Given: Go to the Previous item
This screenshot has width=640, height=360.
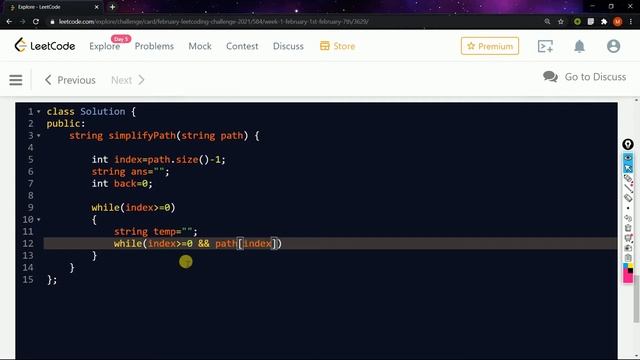Looking at the screenshot, I should (x=70, y=80).
